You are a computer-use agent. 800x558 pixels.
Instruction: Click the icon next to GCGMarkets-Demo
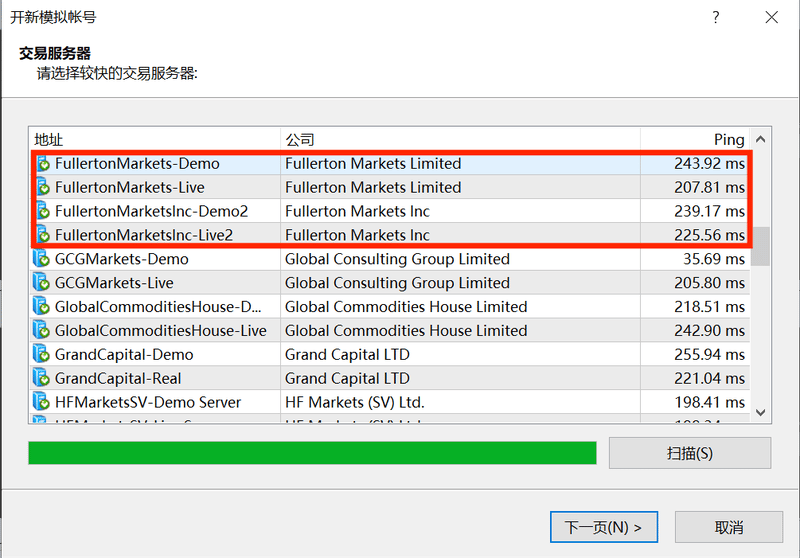tap(42, 259)
